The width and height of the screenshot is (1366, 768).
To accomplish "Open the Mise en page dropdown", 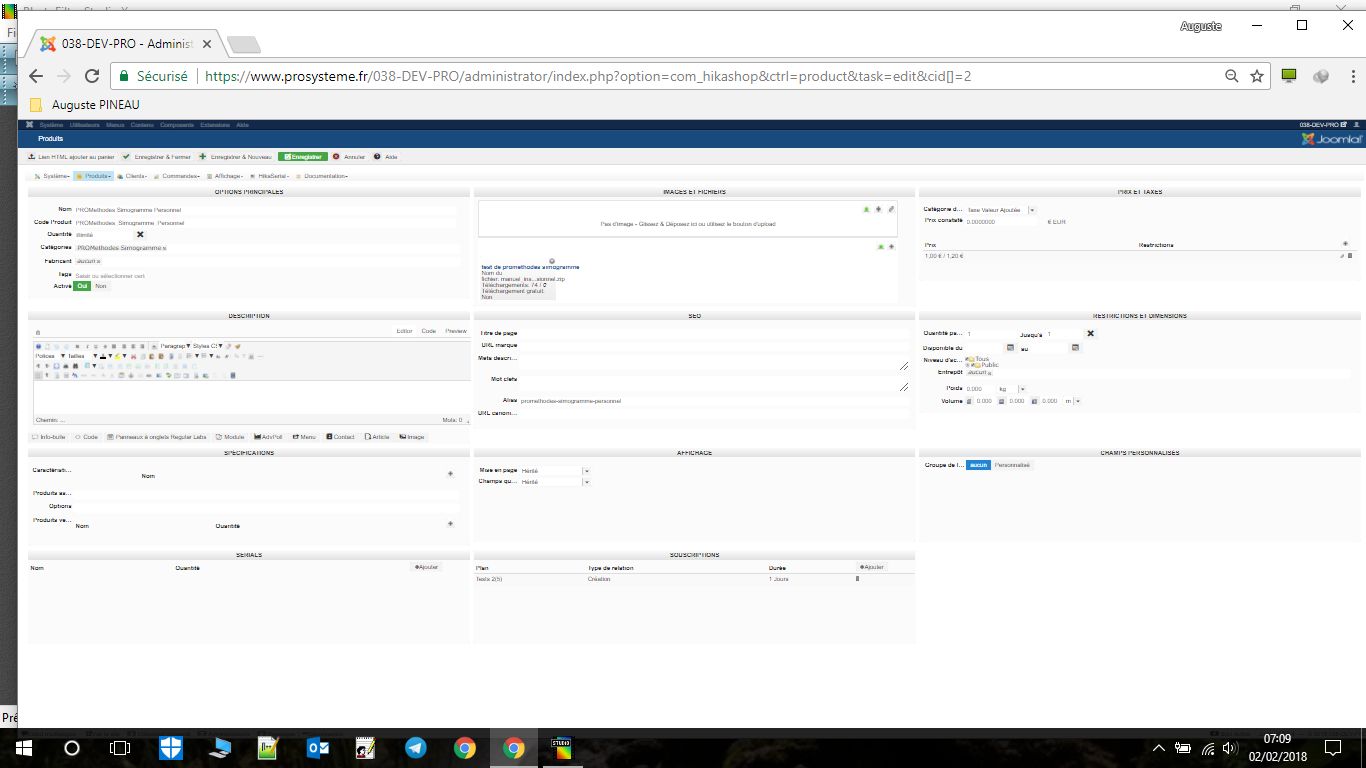I will pos(555,470).
